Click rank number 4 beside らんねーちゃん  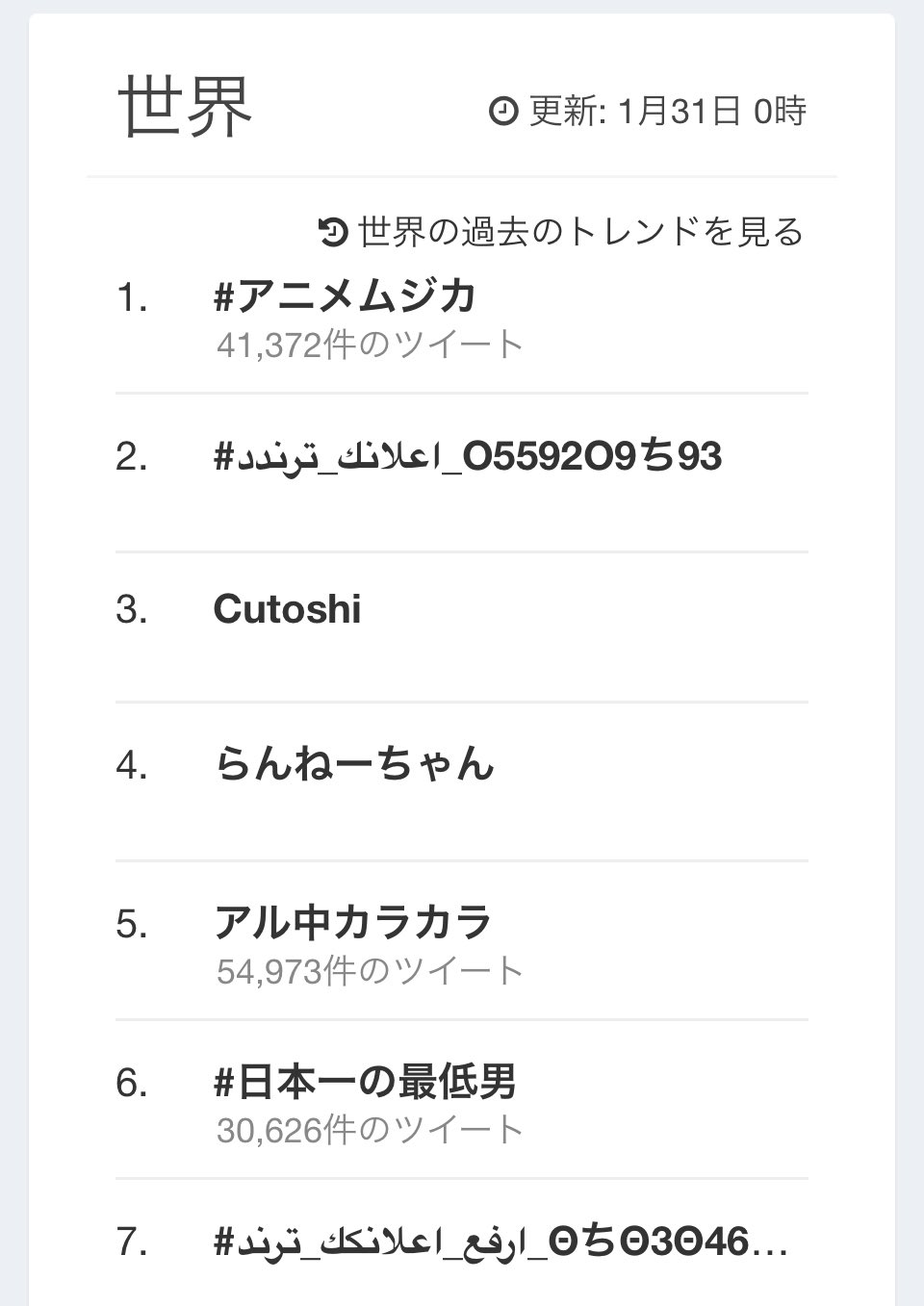coord(132,766)
